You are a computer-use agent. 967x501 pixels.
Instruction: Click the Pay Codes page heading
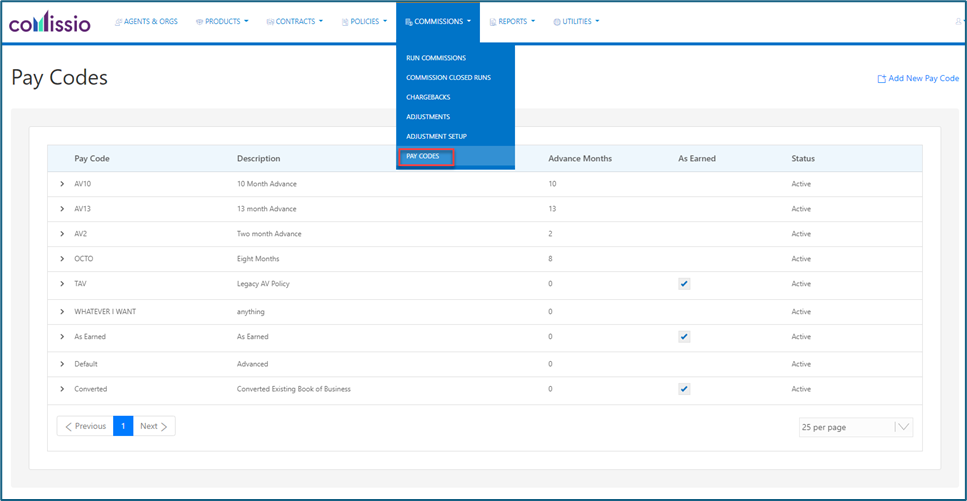click(x=59, y=78)
